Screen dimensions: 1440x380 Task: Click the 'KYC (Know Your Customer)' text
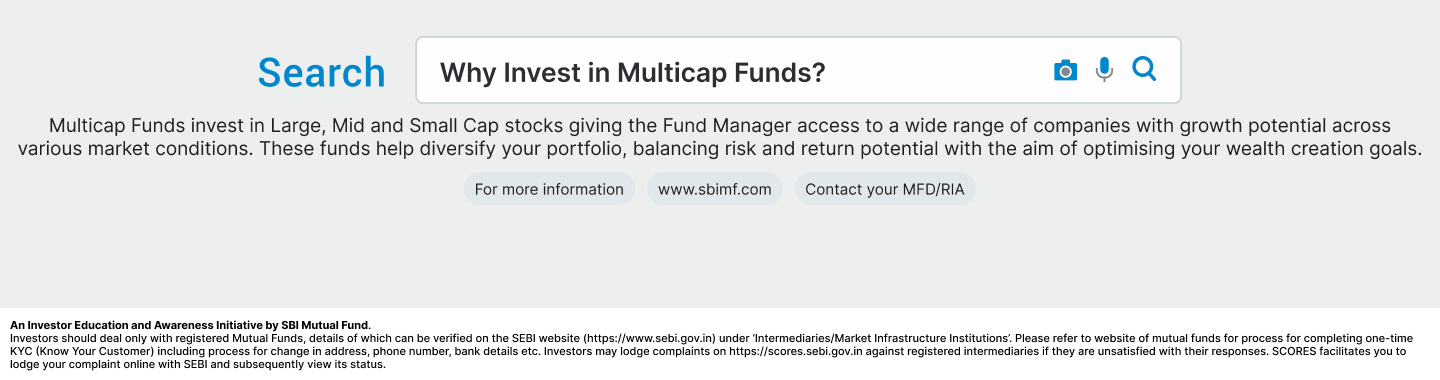(81, 352)
